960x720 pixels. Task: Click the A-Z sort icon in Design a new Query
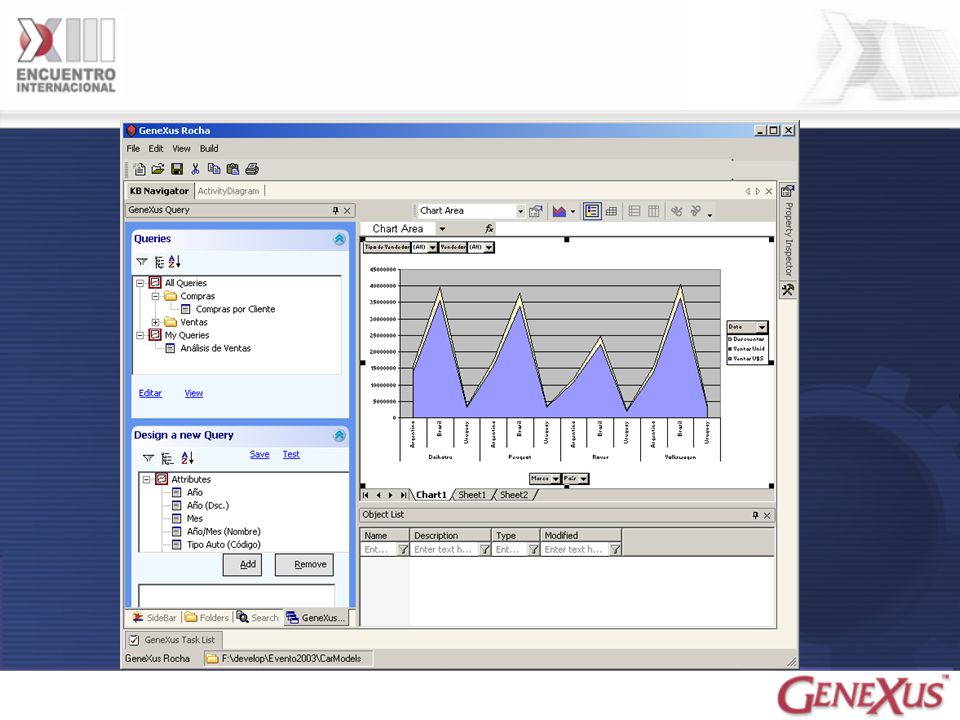pyautogui.click(x=187, y=457)
